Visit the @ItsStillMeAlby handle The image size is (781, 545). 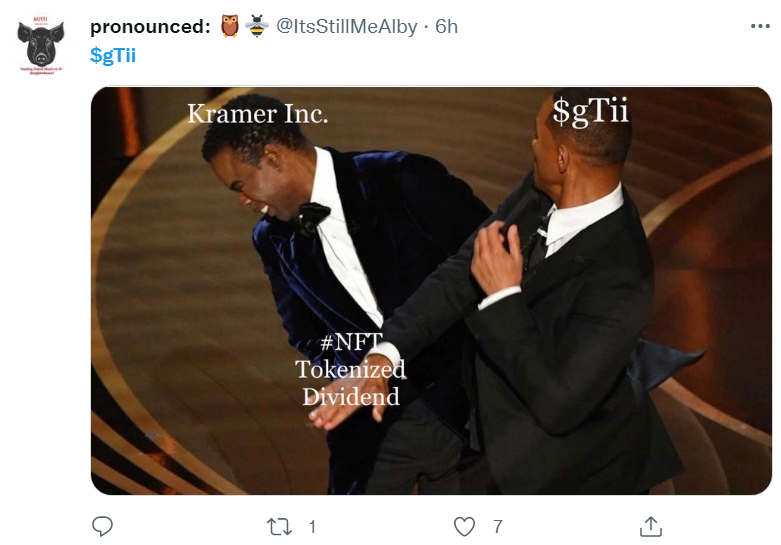[347, 26]
